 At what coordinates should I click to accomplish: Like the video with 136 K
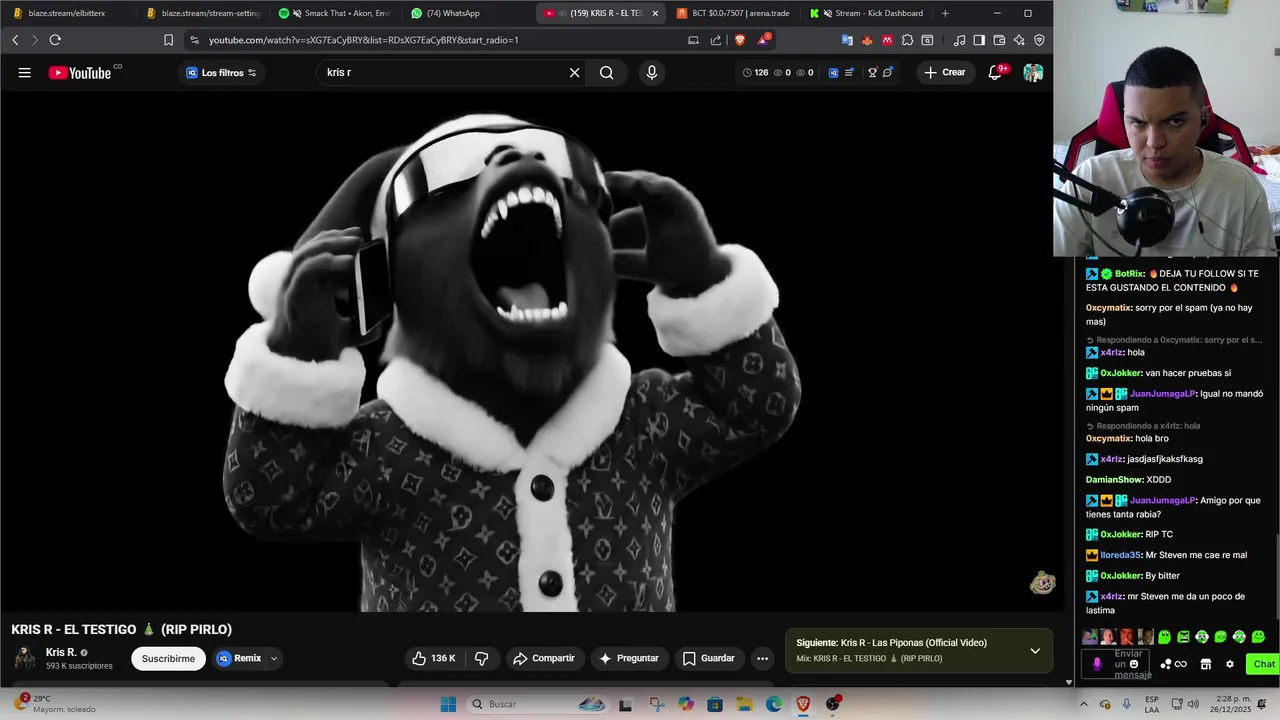[434, 658]
